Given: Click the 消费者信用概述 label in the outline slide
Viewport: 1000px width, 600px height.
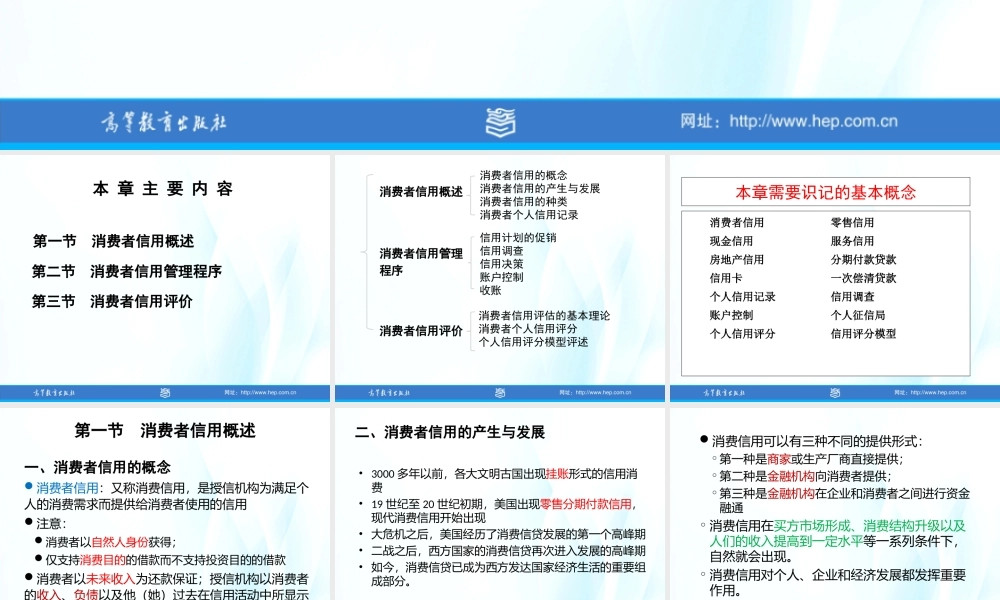Looking at the screenshot, I should pos(419,190).
